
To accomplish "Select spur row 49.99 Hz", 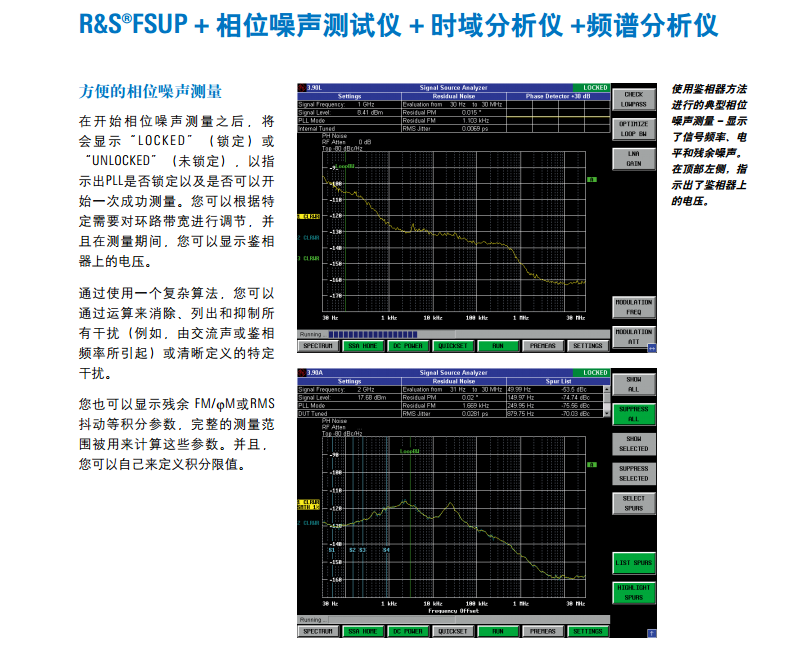I will tap(555, 390).
